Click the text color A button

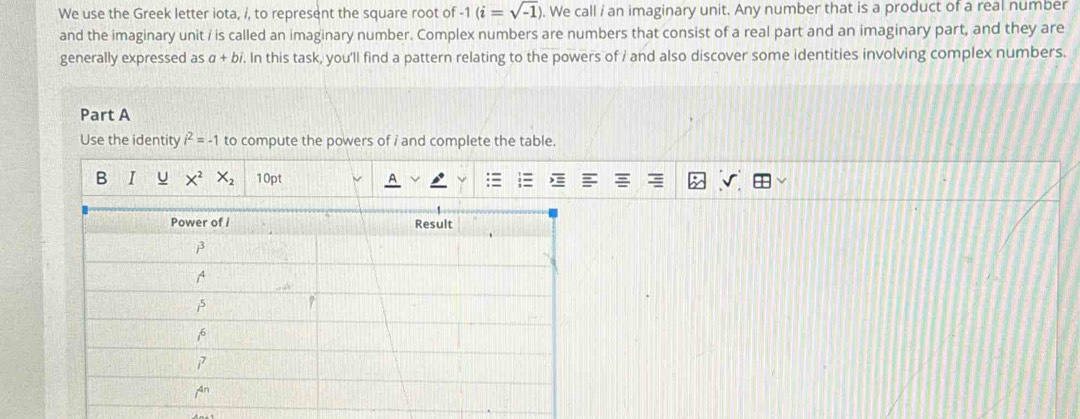click(391, 179)
